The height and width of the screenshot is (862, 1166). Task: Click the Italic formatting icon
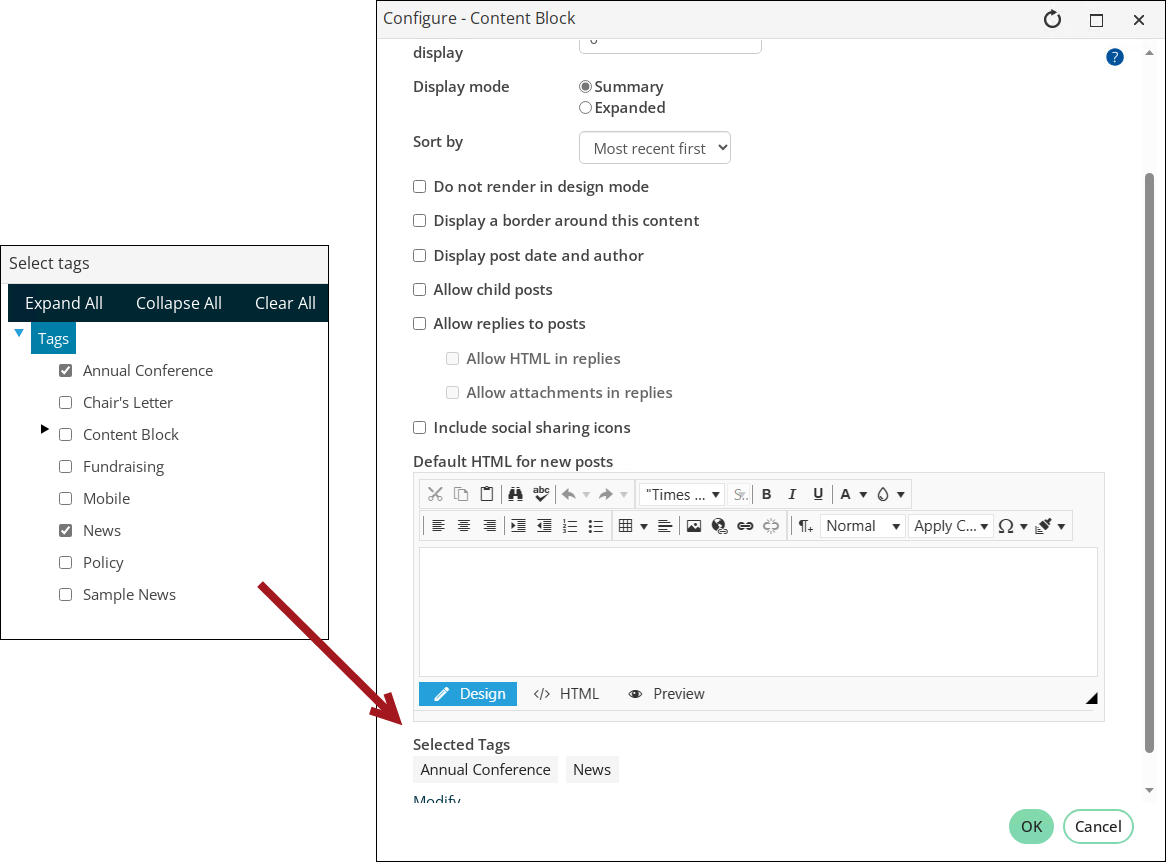tap(792, 495)
